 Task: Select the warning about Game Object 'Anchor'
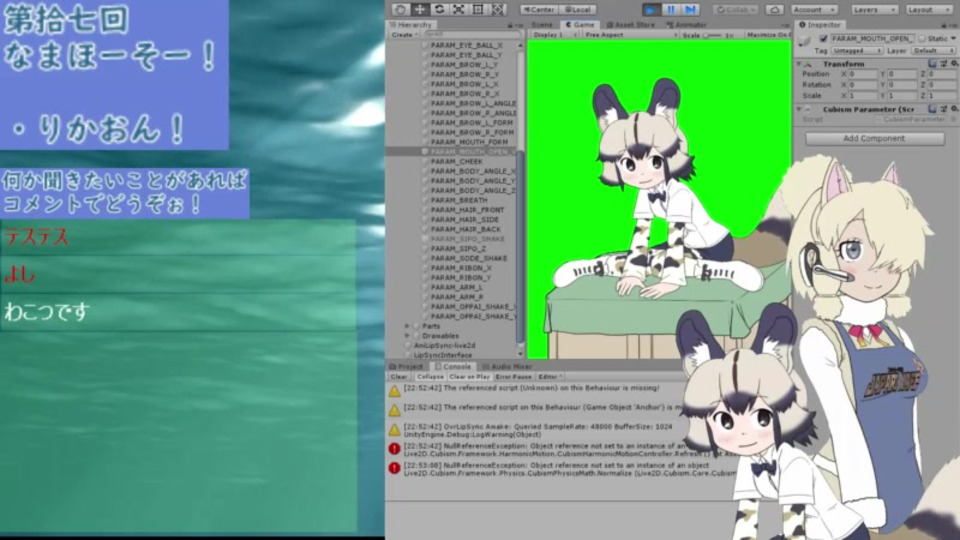tap(536, 410)
